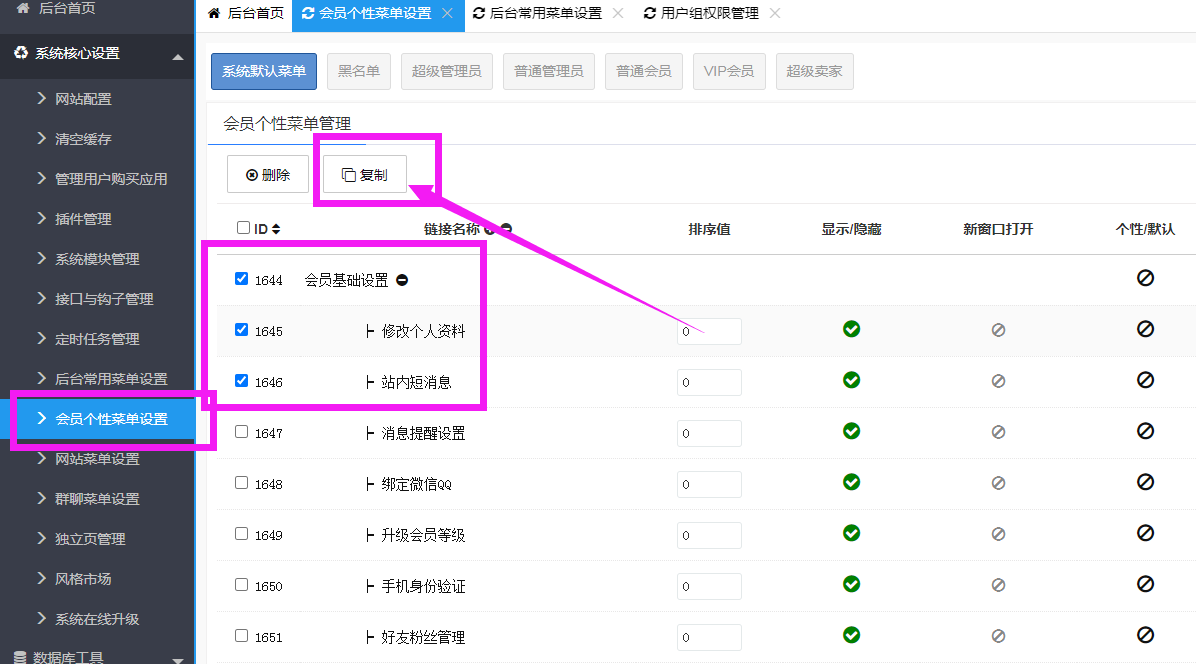Click the collapse-all minus icon beside 链接名称
This screenshot has width=1196, height=664.
point(506,229)
